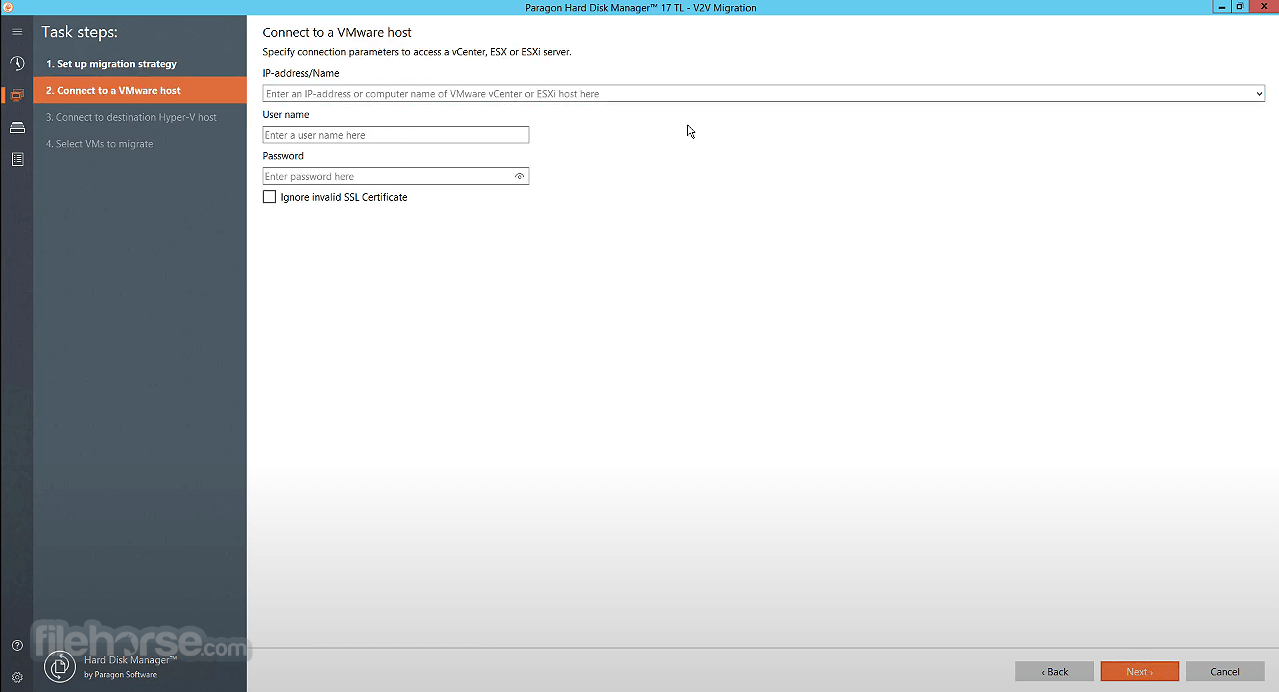Viewport: 1279px width, 692px height.
Task: Open the hamburger menu in the sidebar
Action: (17, 32)
